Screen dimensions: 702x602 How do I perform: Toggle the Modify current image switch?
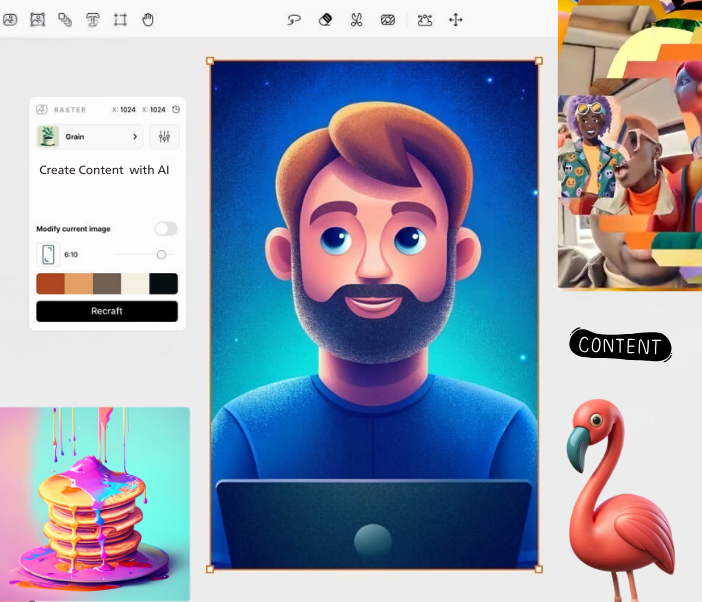click(165, 229)
